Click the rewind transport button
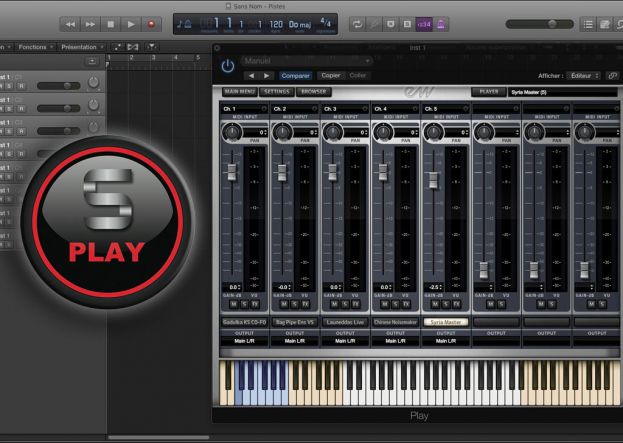 click(69, 23)
